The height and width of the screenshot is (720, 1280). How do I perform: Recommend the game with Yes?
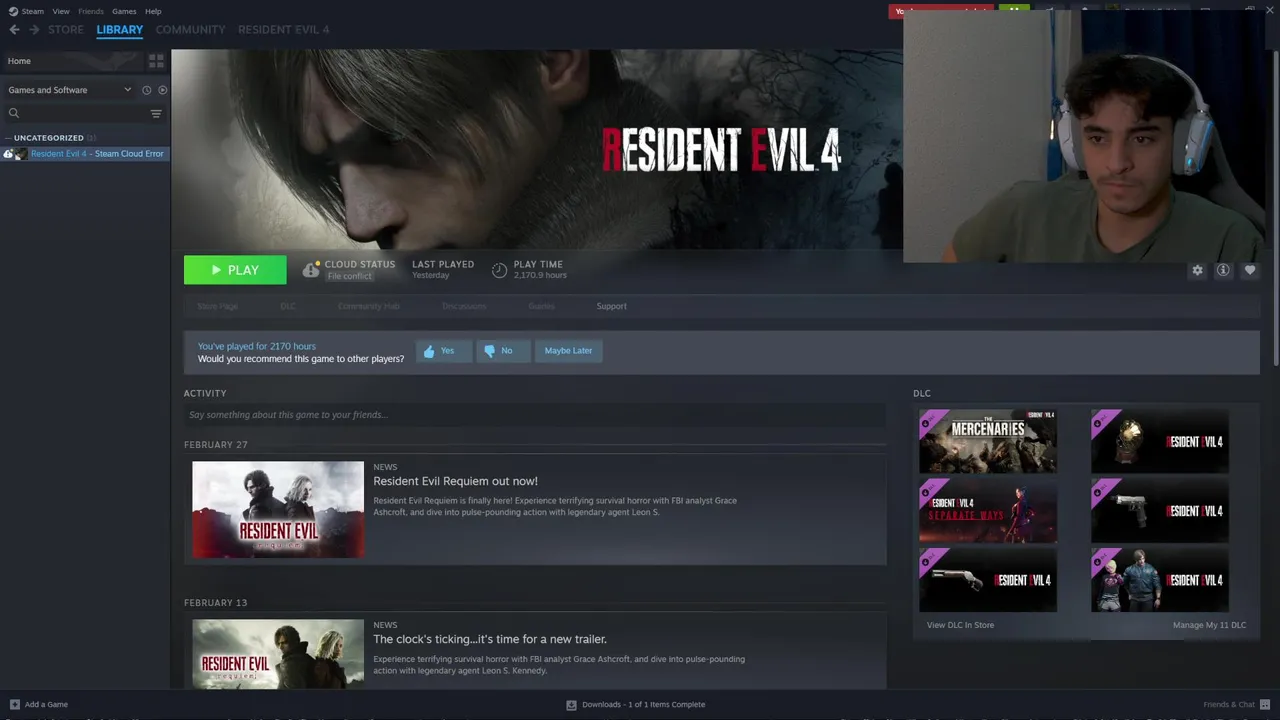click(443, 351)
